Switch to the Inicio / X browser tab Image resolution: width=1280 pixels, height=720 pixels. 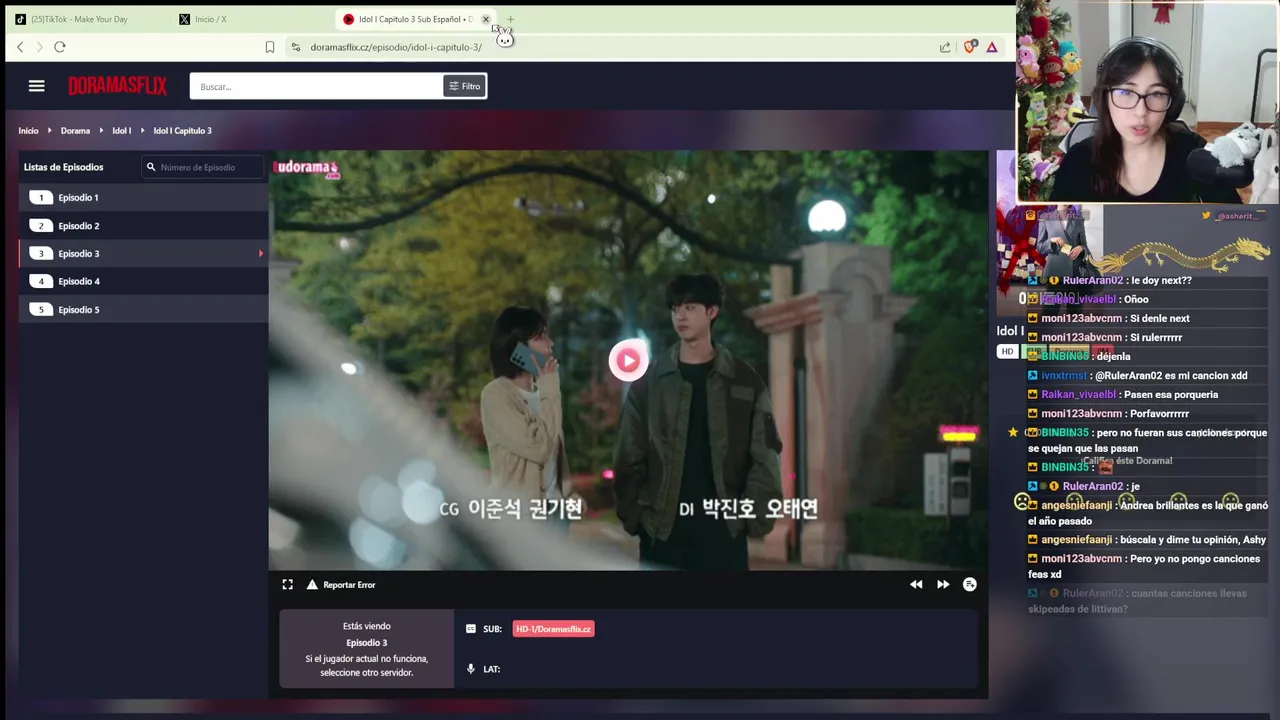pyautogui.click(x=210, y=19)
